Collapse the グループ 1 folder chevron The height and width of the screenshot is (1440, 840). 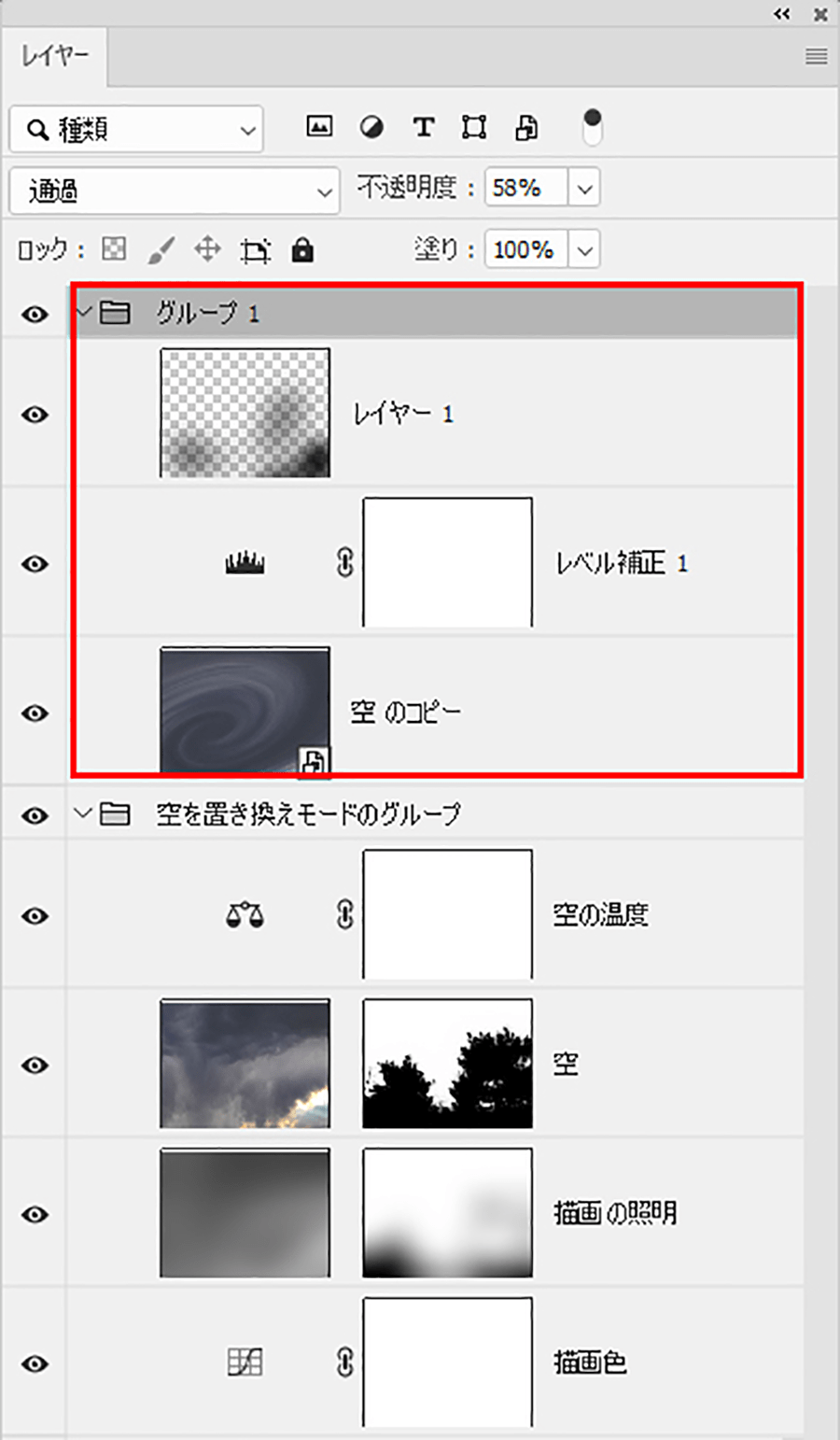84,311
